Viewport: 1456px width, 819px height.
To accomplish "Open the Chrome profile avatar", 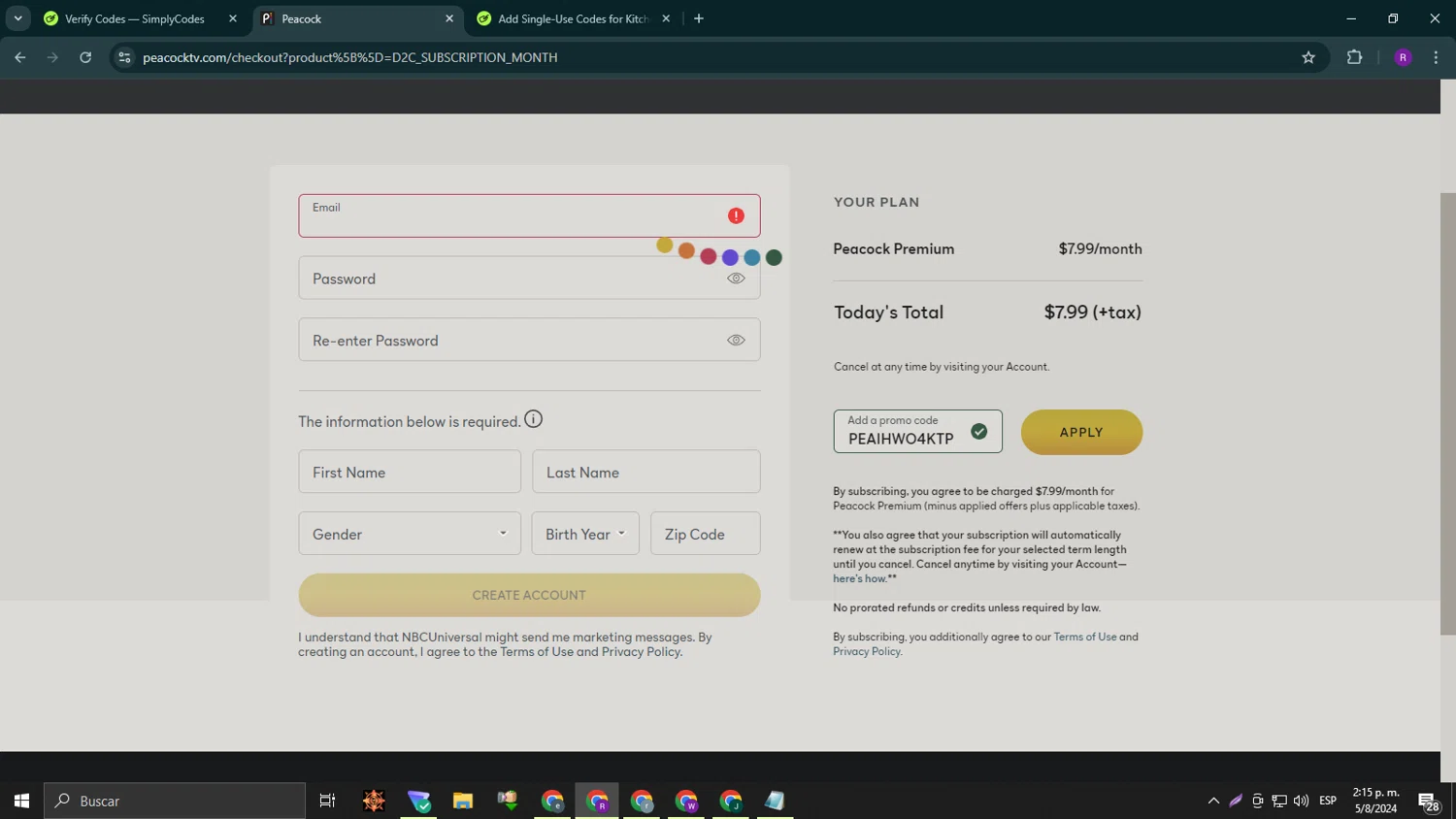I will click(1403, 57).
